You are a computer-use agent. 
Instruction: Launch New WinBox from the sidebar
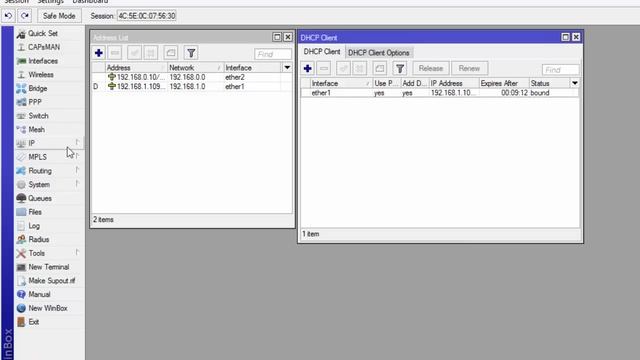(x=48, y=308)
